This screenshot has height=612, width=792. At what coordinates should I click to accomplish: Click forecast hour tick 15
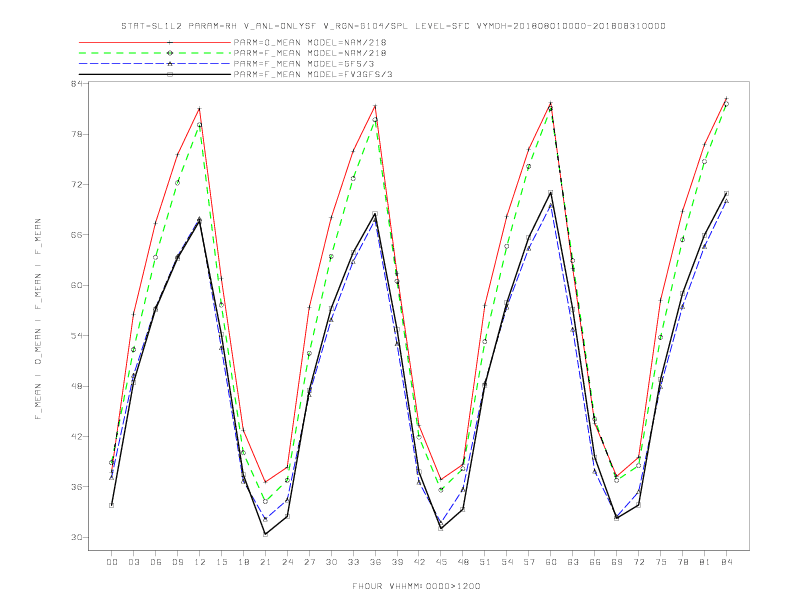[x=221, y=562]
